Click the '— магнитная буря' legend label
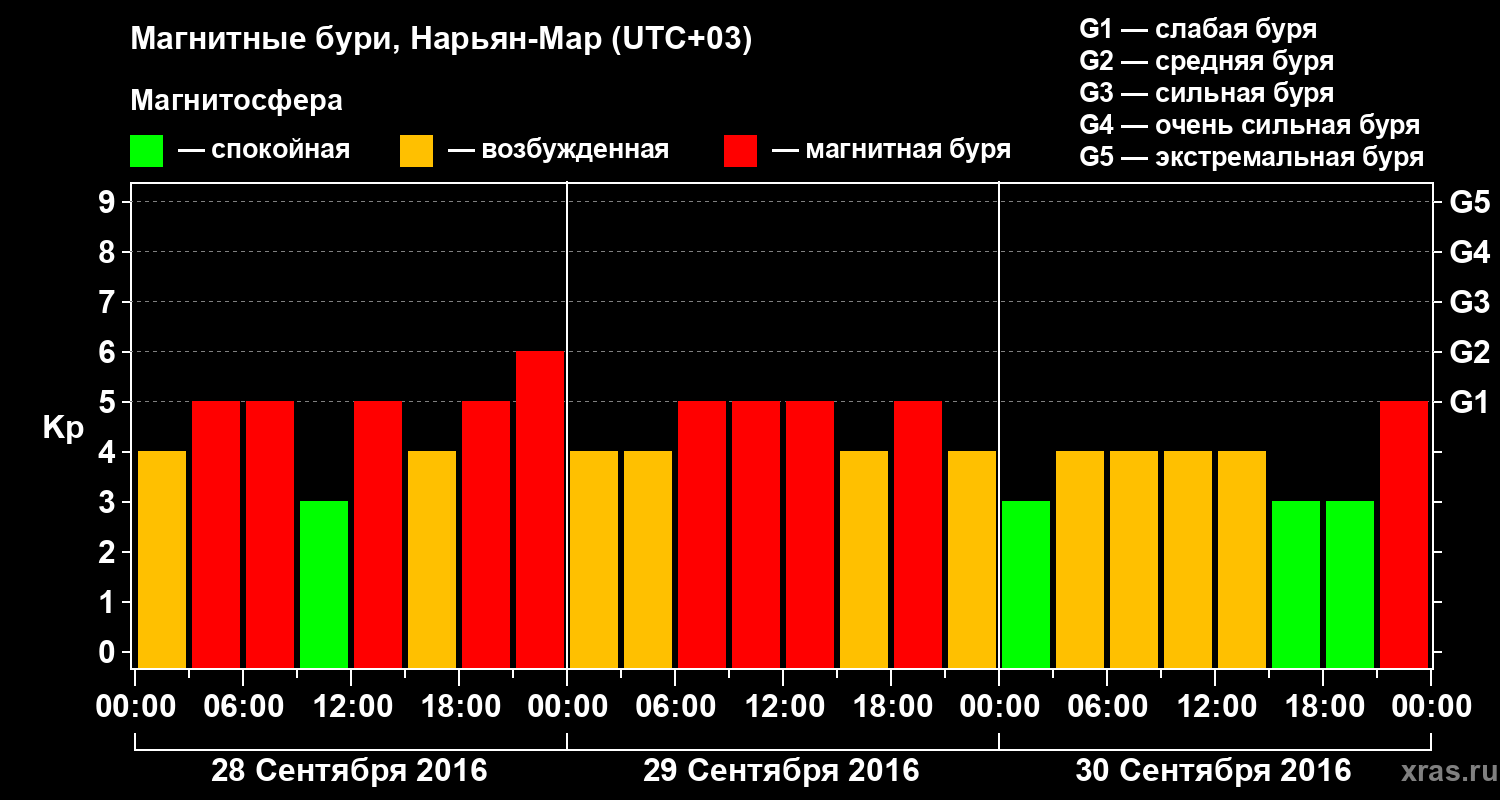Image resolution: width=1500 pixels, height=800 pixels. tap(891, 150)
